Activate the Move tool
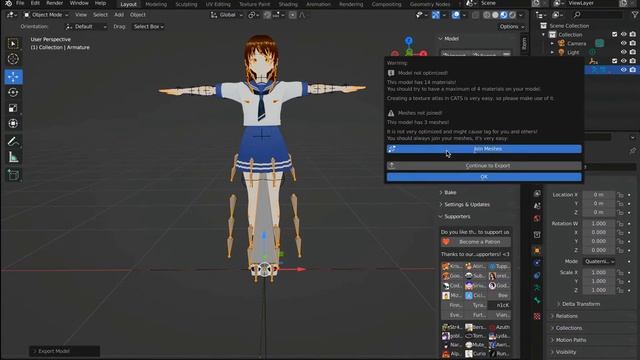This screenshot has height=360, width=640. pyautogui.click(x=13, y=76)
